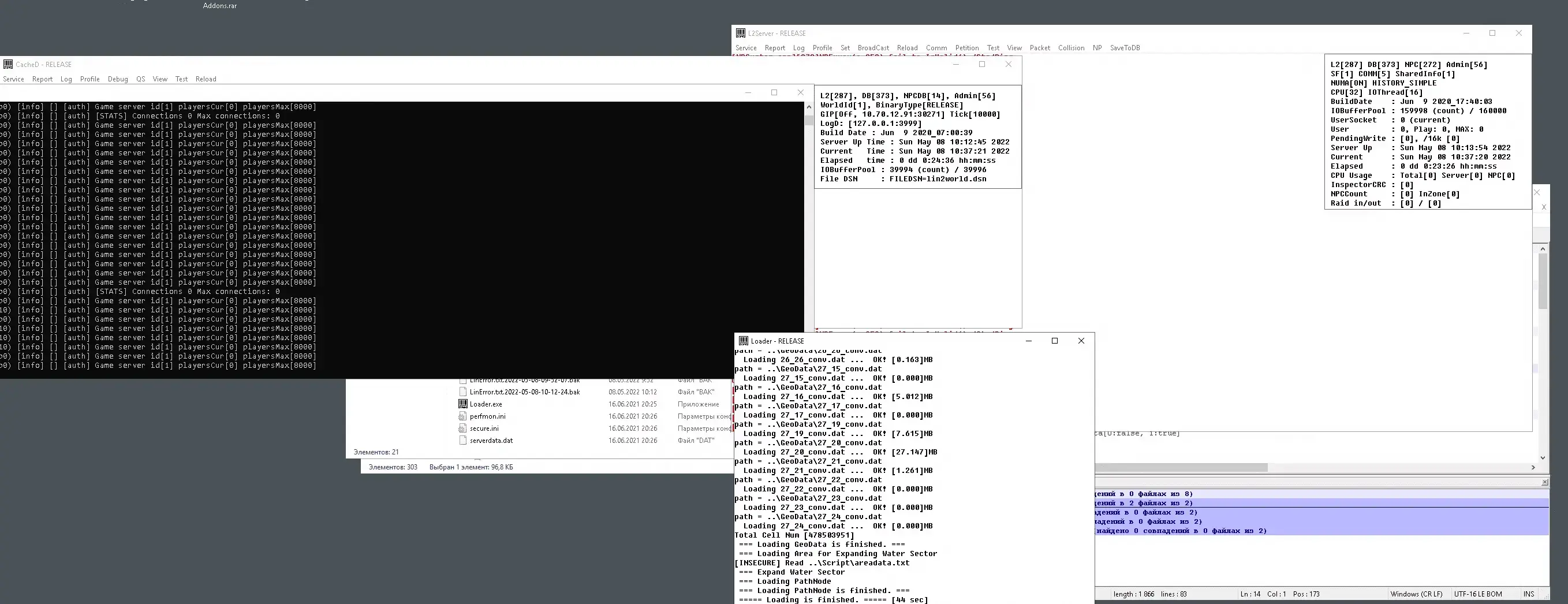Open Profile menu in L2Server window
1568x604 pixels.
(x=822, y=48)
